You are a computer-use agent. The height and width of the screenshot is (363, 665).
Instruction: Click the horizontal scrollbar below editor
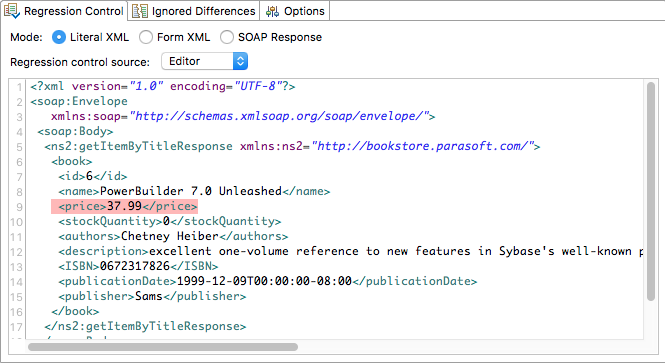coord(163,347)
